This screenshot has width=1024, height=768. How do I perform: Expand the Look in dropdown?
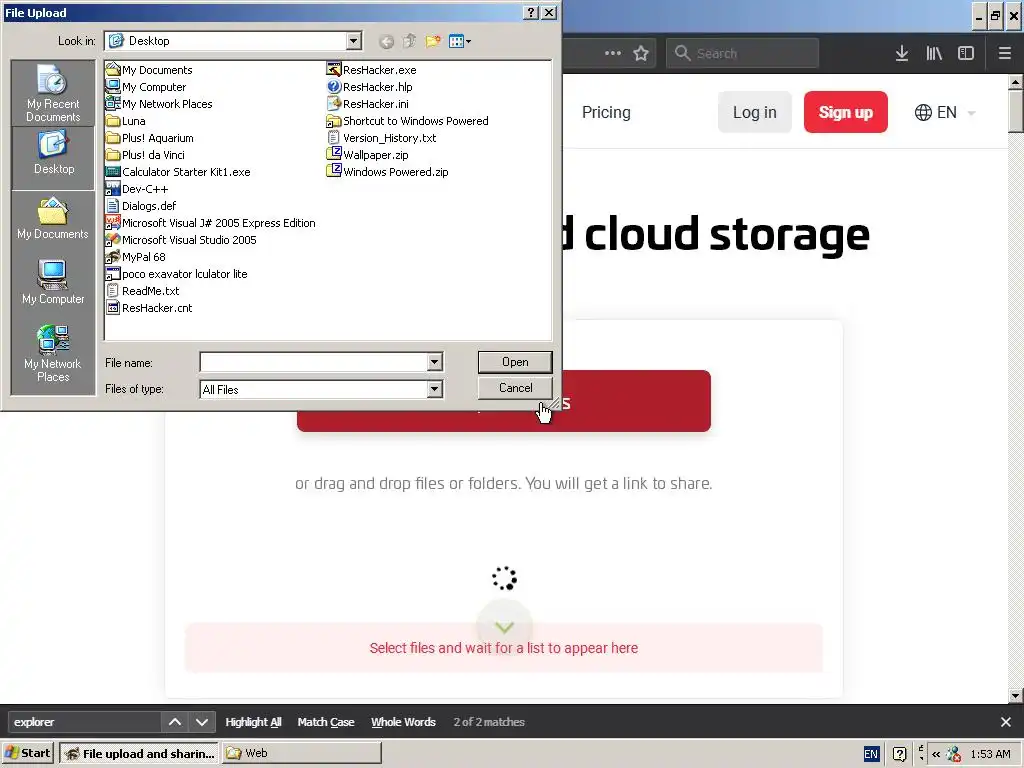click(x=353, y=41)
